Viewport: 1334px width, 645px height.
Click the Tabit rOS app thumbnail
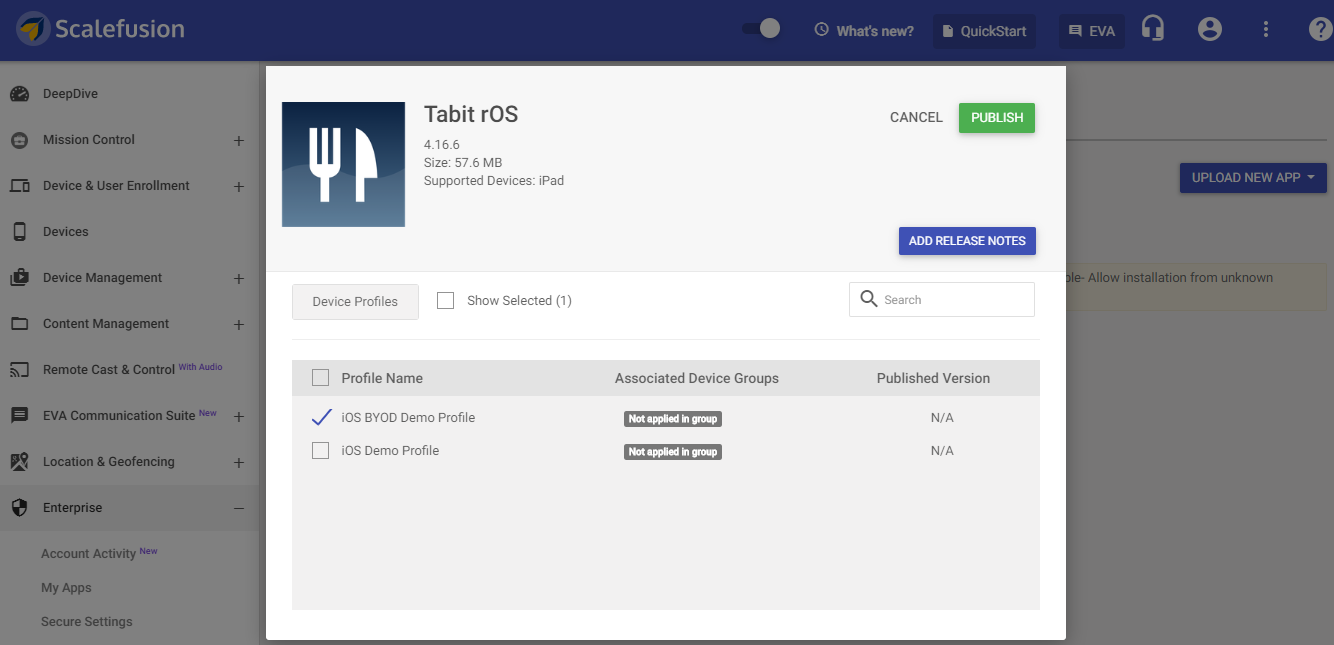[x=343, y=164]
